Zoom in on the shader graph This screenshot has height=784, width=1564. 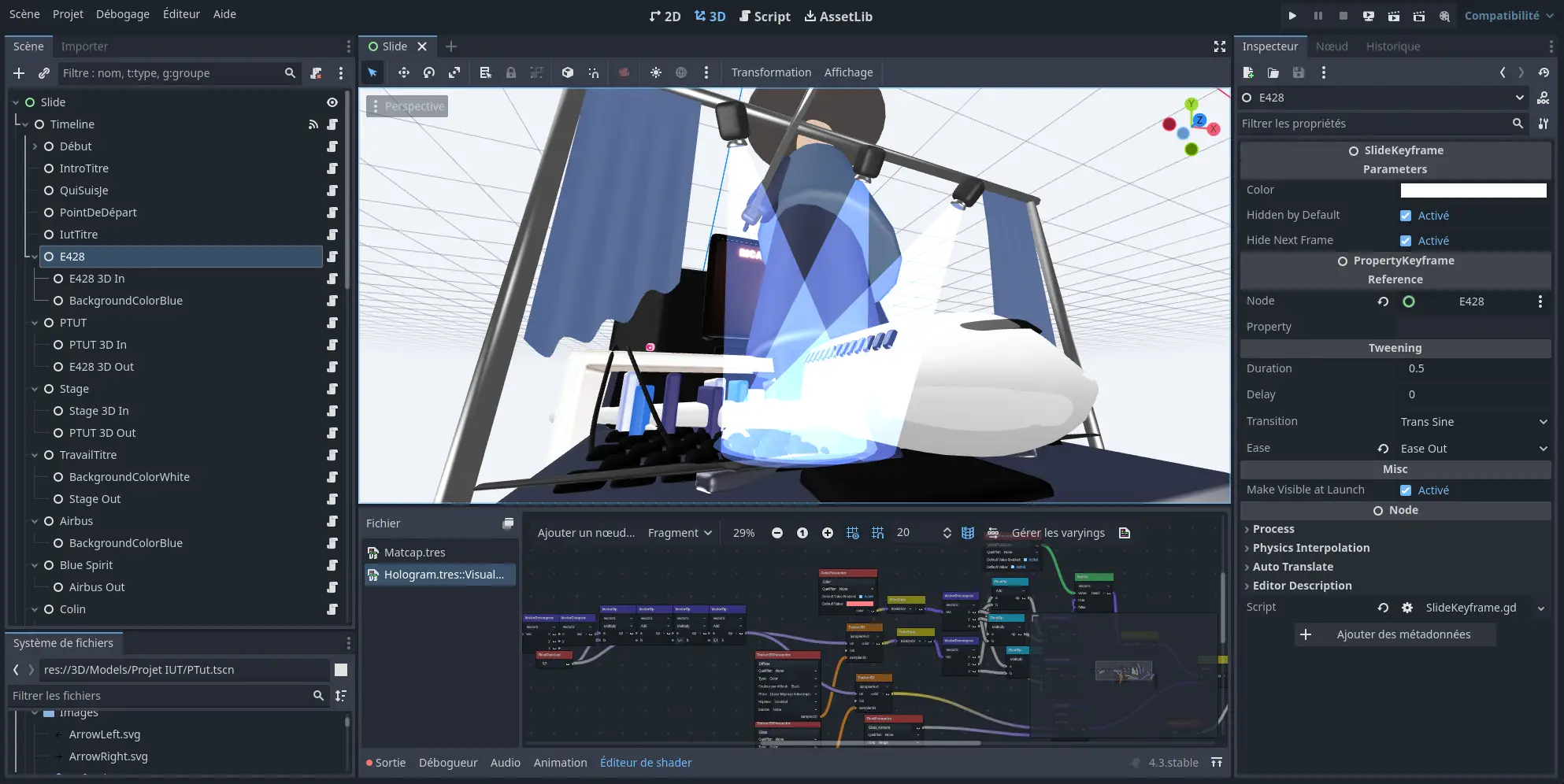pyautogui.click(x=828, y=533)
